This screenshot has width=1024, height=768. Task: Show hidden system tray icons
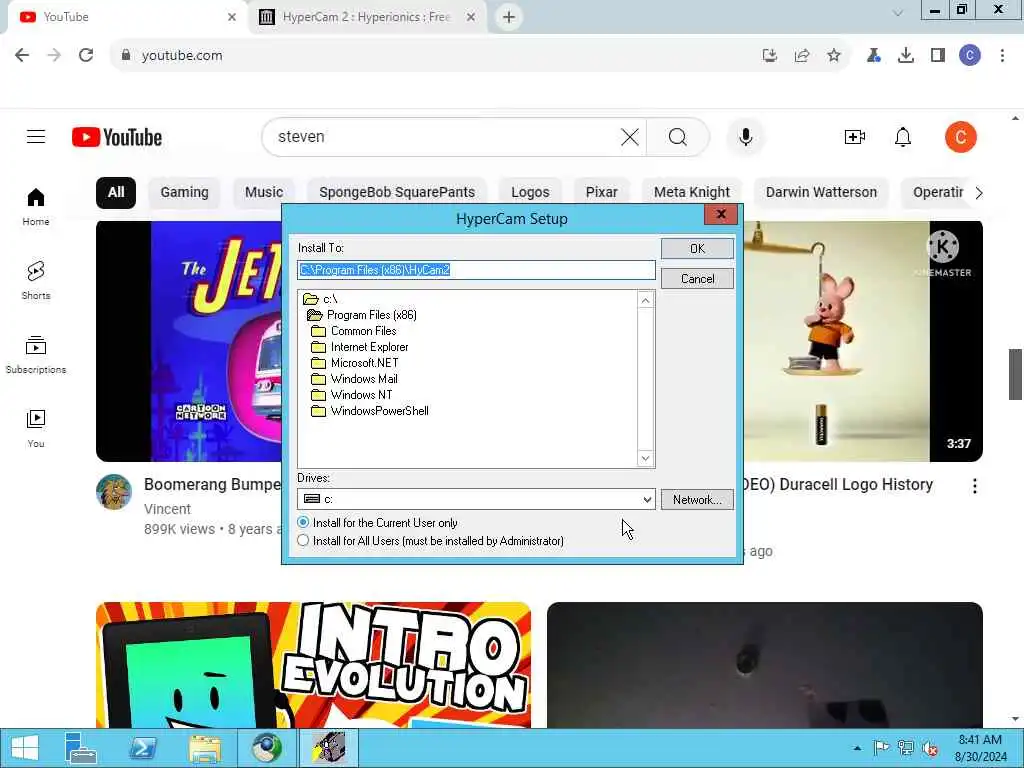click(x=857, y=748)
